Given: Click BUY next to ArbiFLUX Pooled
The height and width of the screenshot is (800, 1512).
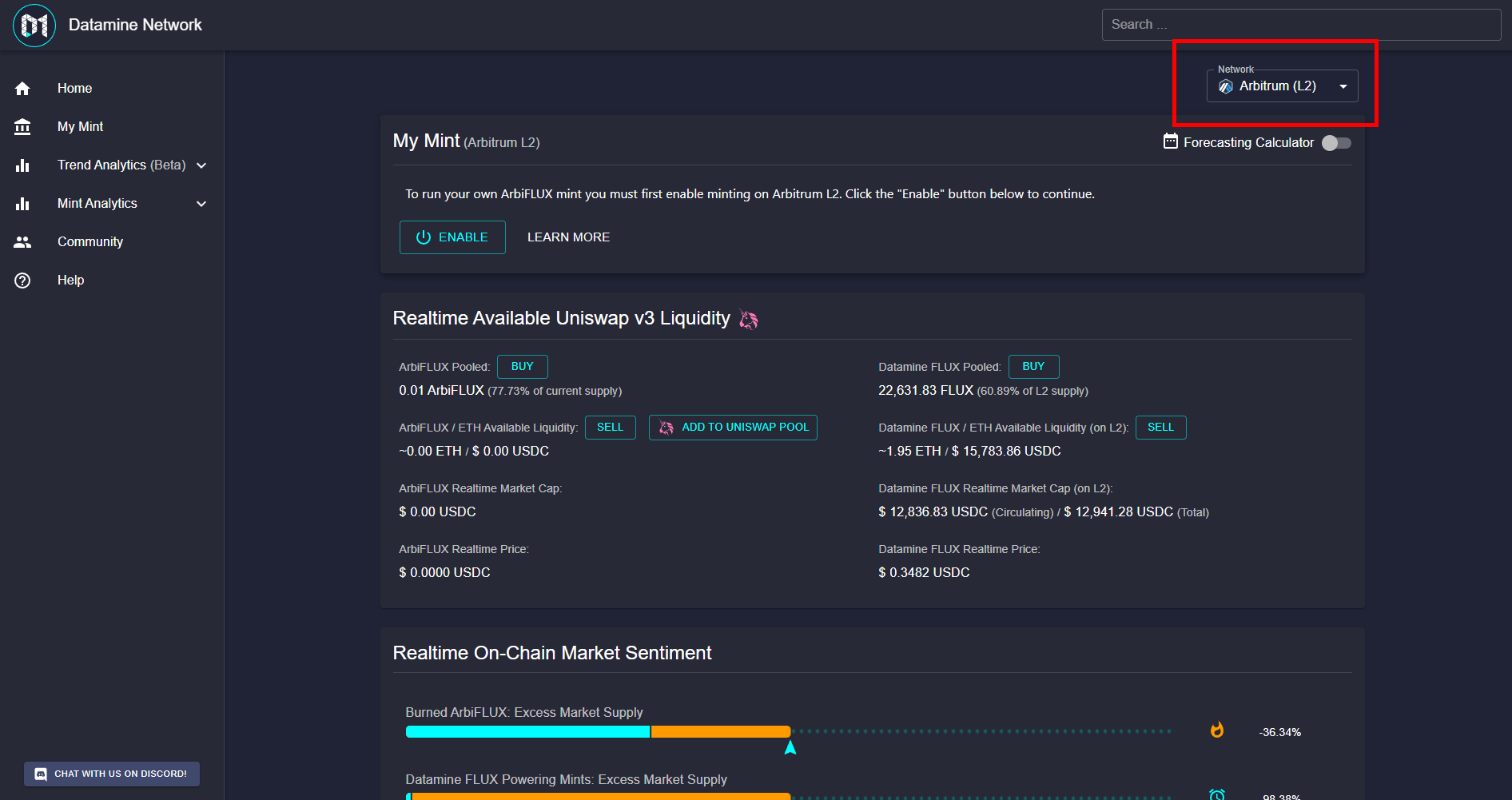Looking at the screenshot, I should (x=523, y=367).
